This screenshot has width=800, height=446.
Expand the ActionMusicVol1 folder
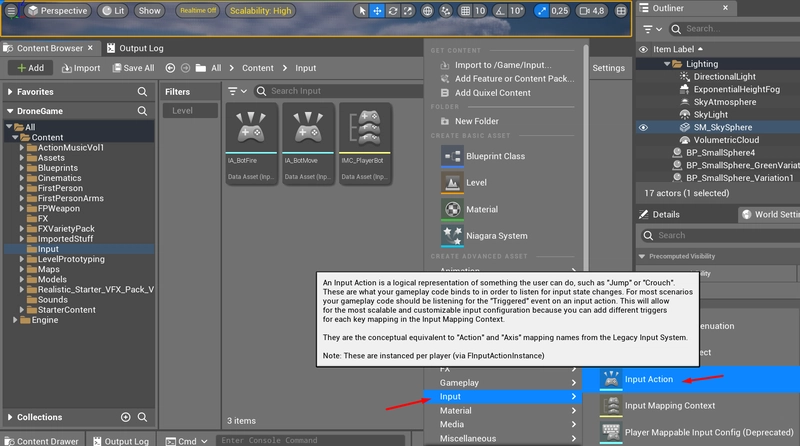point(21,147)
